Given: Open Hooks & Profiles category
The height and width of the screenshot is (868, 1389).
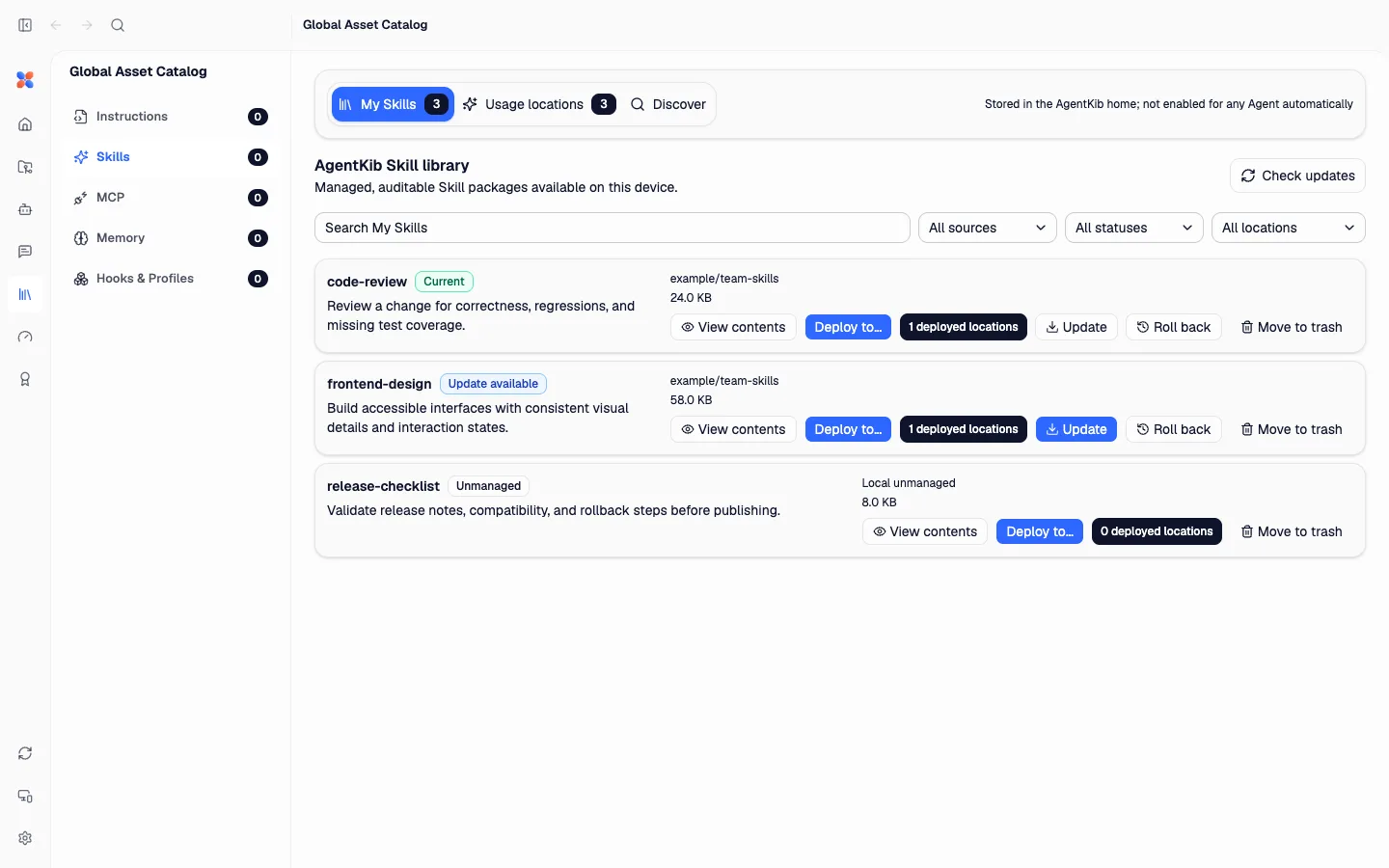Looking at the screenshot, I should coord(171,279).
